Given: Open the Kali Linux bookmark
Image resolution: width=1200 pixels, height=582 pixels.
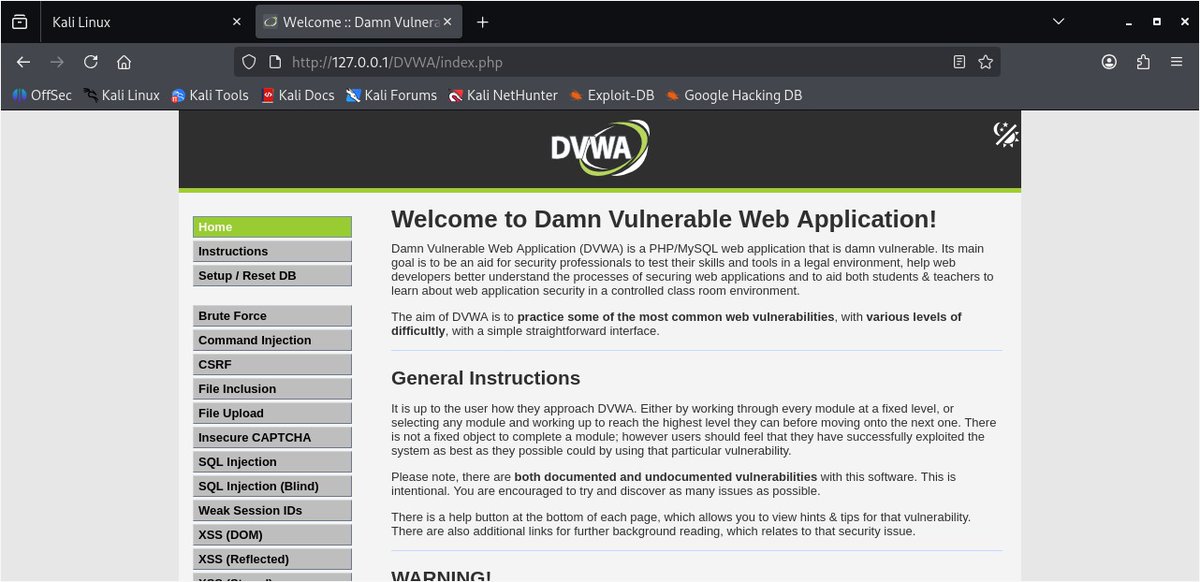Looking at the screenshot, I should [x=121, y=95].
